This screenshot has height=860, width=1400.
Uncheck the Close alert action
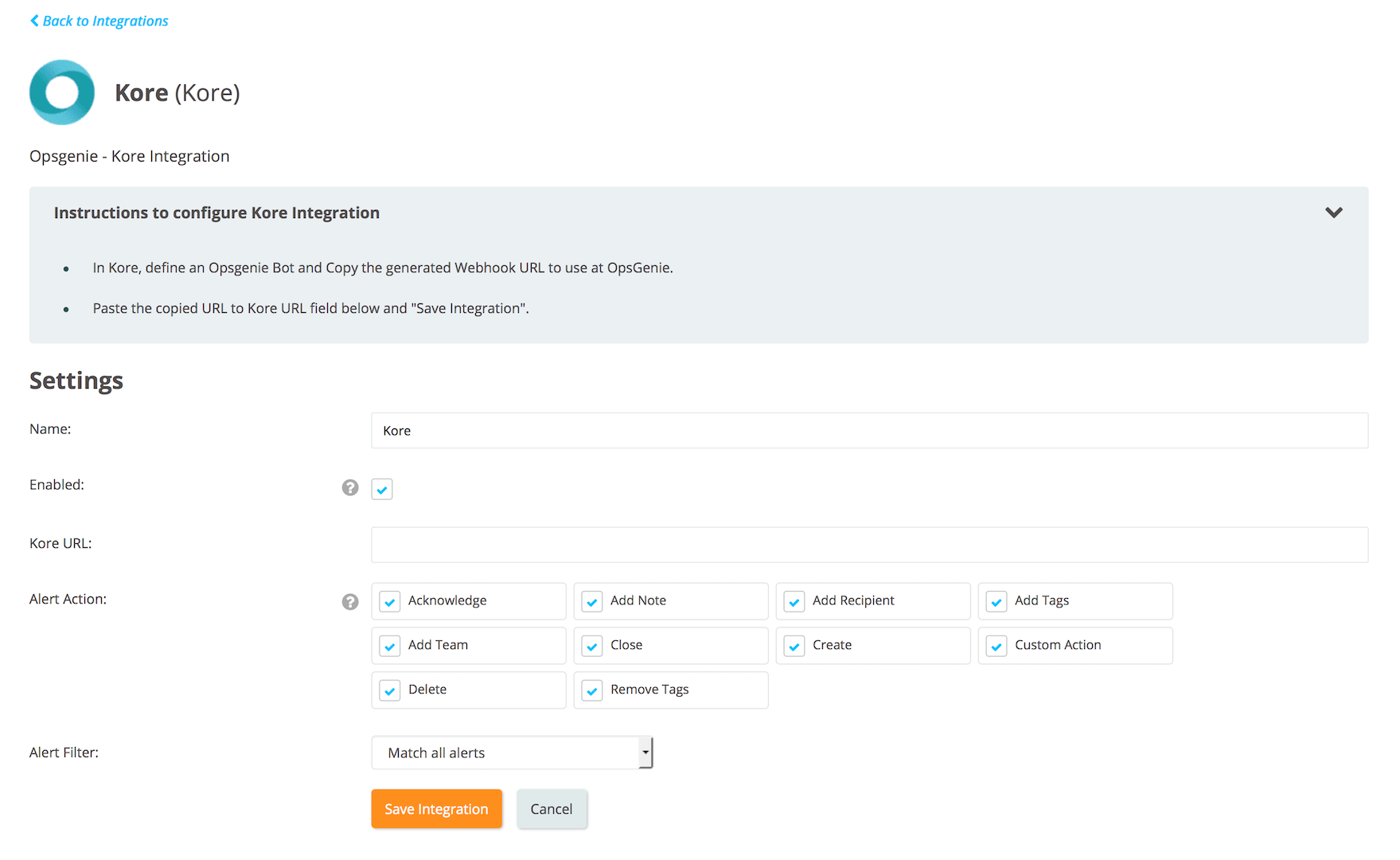592,646
